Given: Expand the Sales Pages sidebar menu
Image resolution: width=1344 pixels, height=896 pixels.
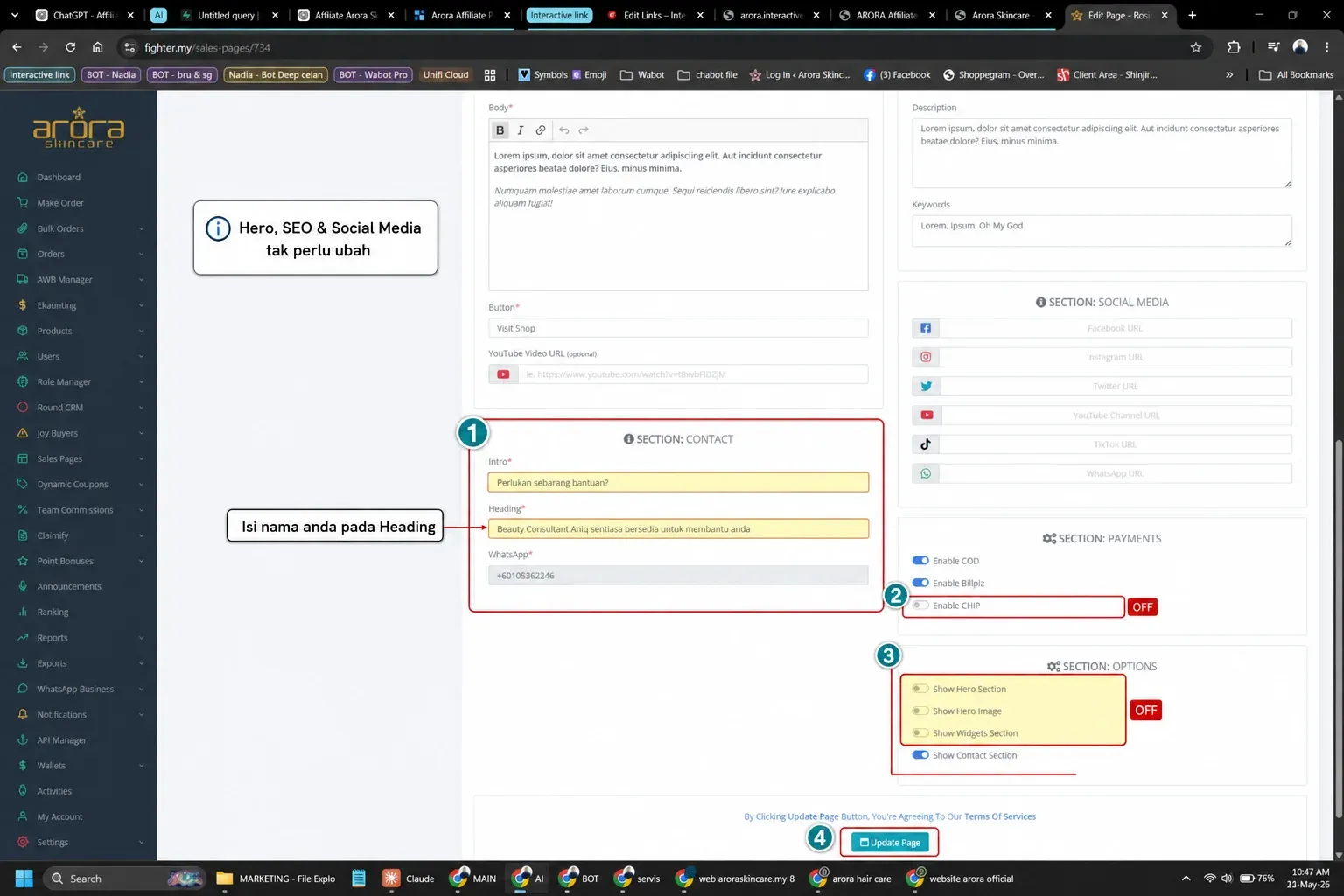Looking at the screenshot, I should click(x=79, y=458).
